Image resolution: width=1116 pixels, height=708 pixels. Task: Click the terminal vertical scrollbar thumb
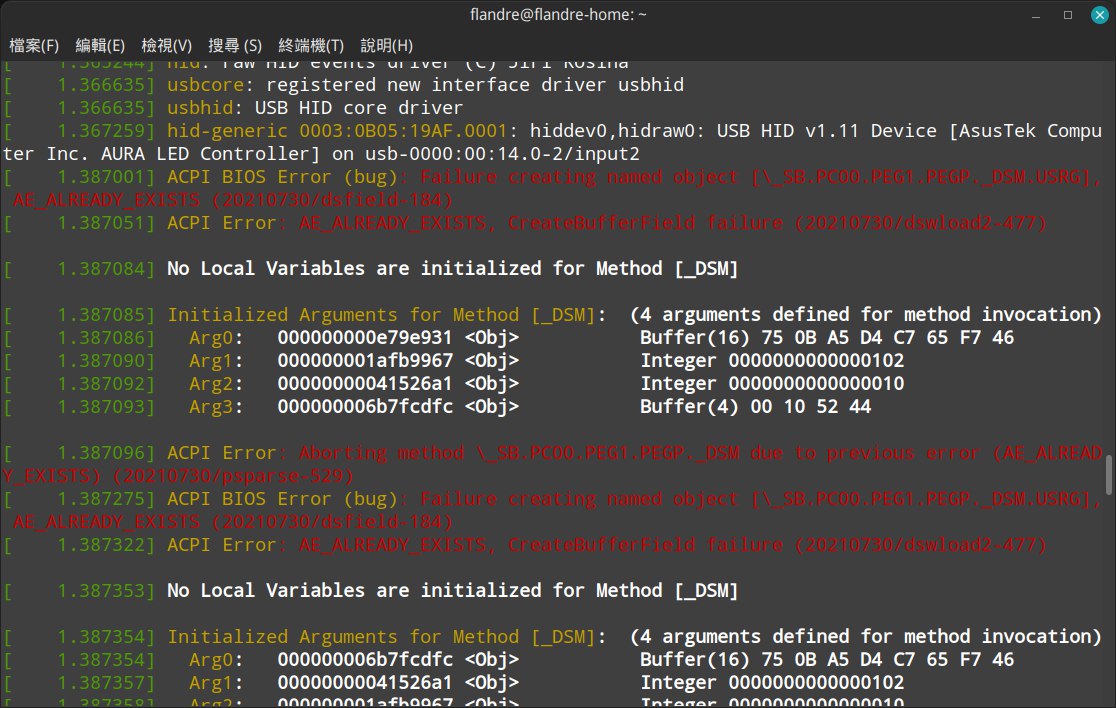[1109, 475]
